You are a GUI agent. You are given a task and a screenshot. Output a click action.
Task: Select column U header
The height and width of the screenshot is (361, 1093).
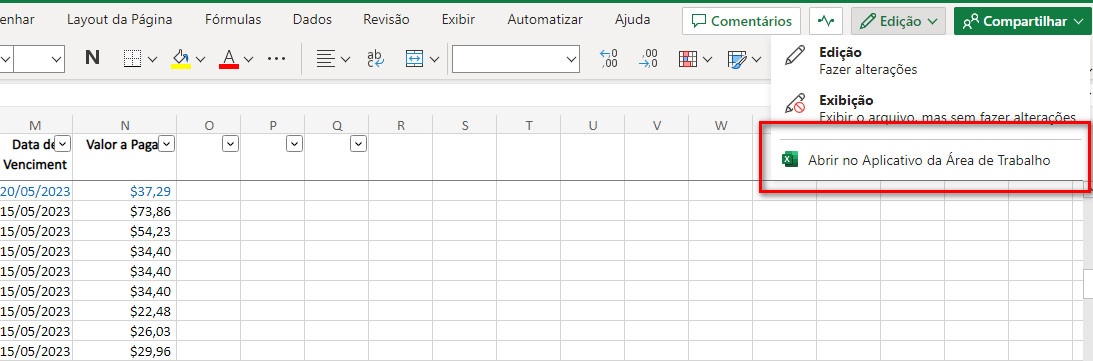593,125
